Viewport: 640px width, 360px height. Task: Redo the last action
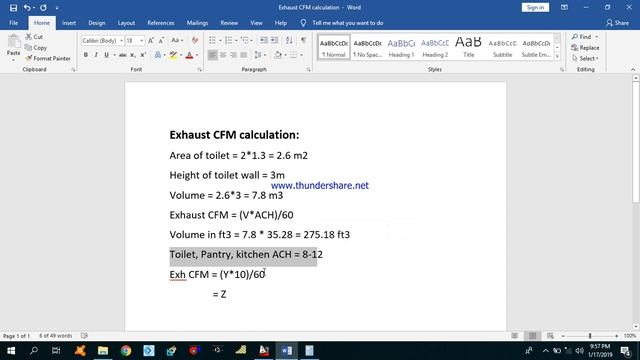(x=43, y=7)
